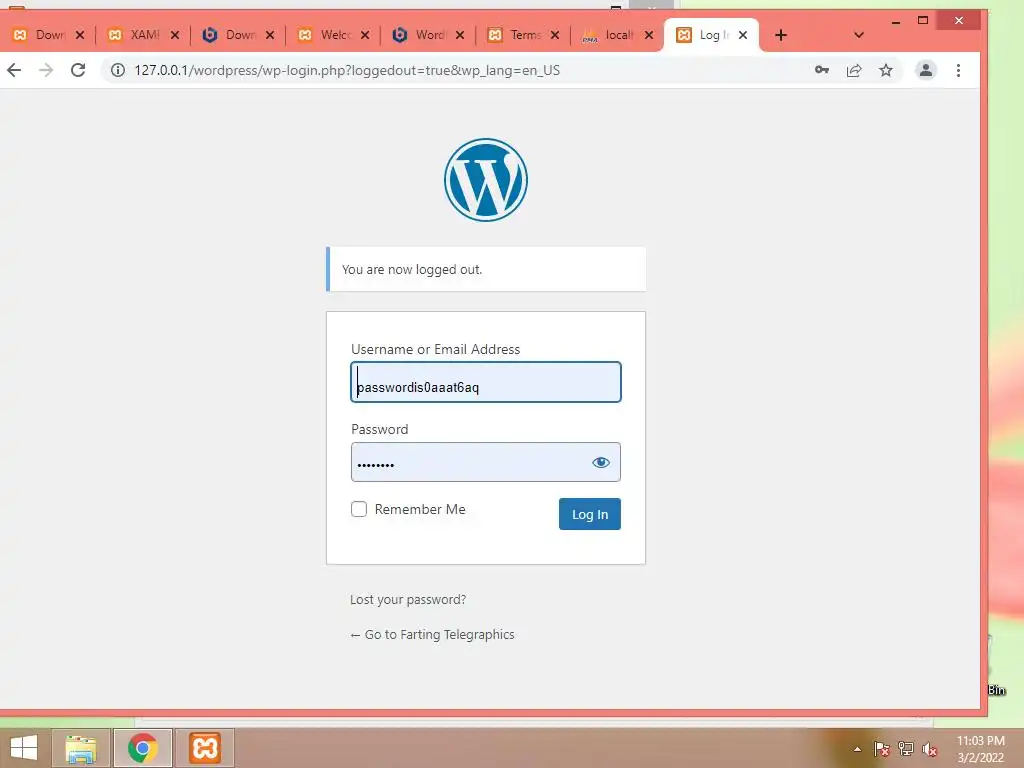Click the browser forward arrow
Viewport: 1024px width, 768px height.
[46, 70]
